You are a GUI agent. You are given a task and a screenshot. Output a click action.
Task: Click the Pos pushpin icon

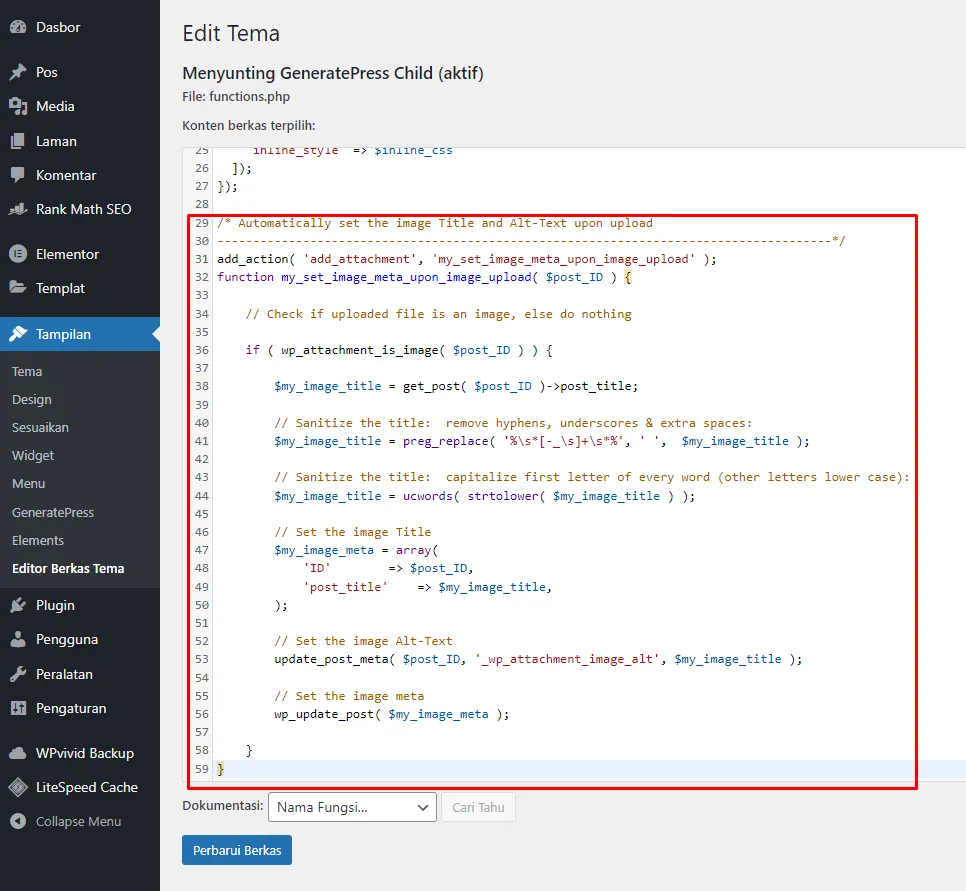(x=18, y=72)
